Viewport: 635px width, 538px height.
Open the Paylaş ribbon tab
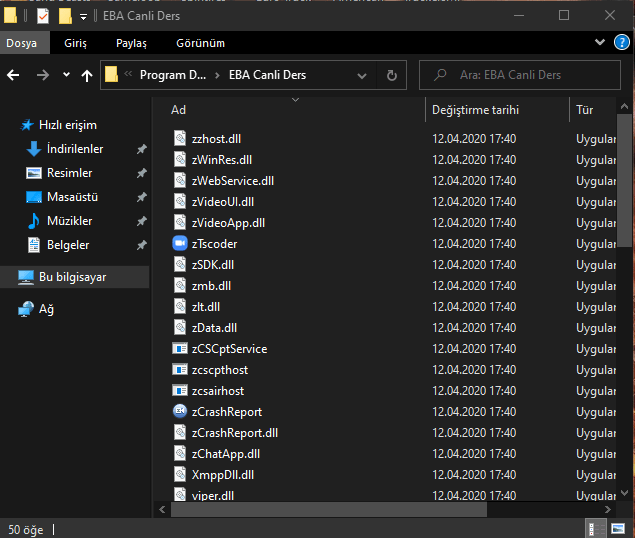[131, 43]
